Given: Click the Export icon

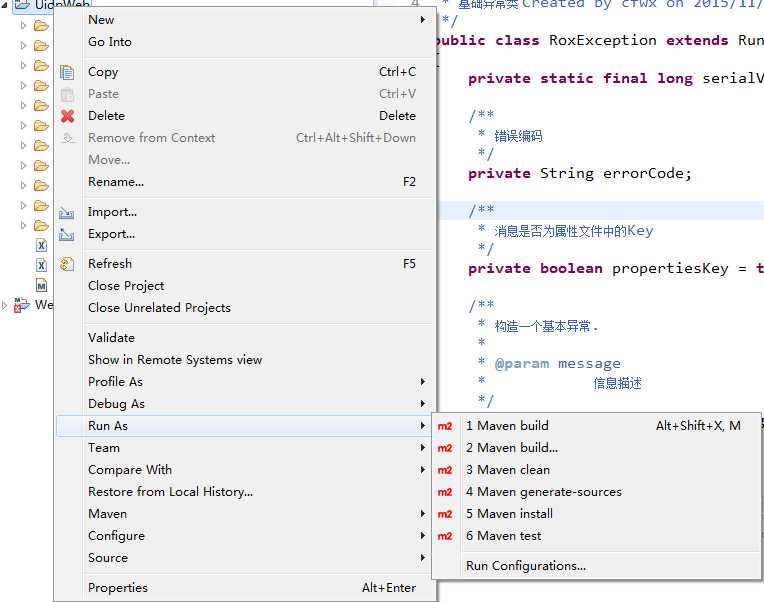Looking at the screenshot, I should (67, 235).
